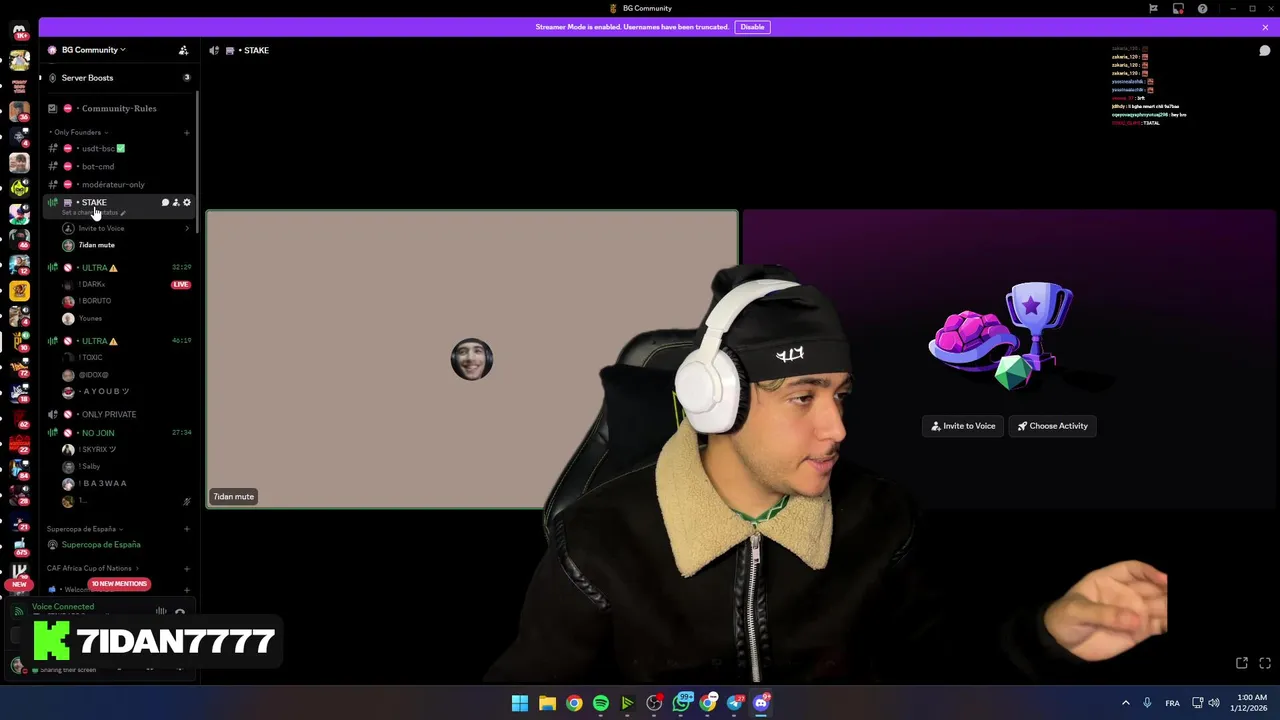1280x720 pixels.
Task: Open the usdt-bsc text channel
Action: tap(118, 148)
